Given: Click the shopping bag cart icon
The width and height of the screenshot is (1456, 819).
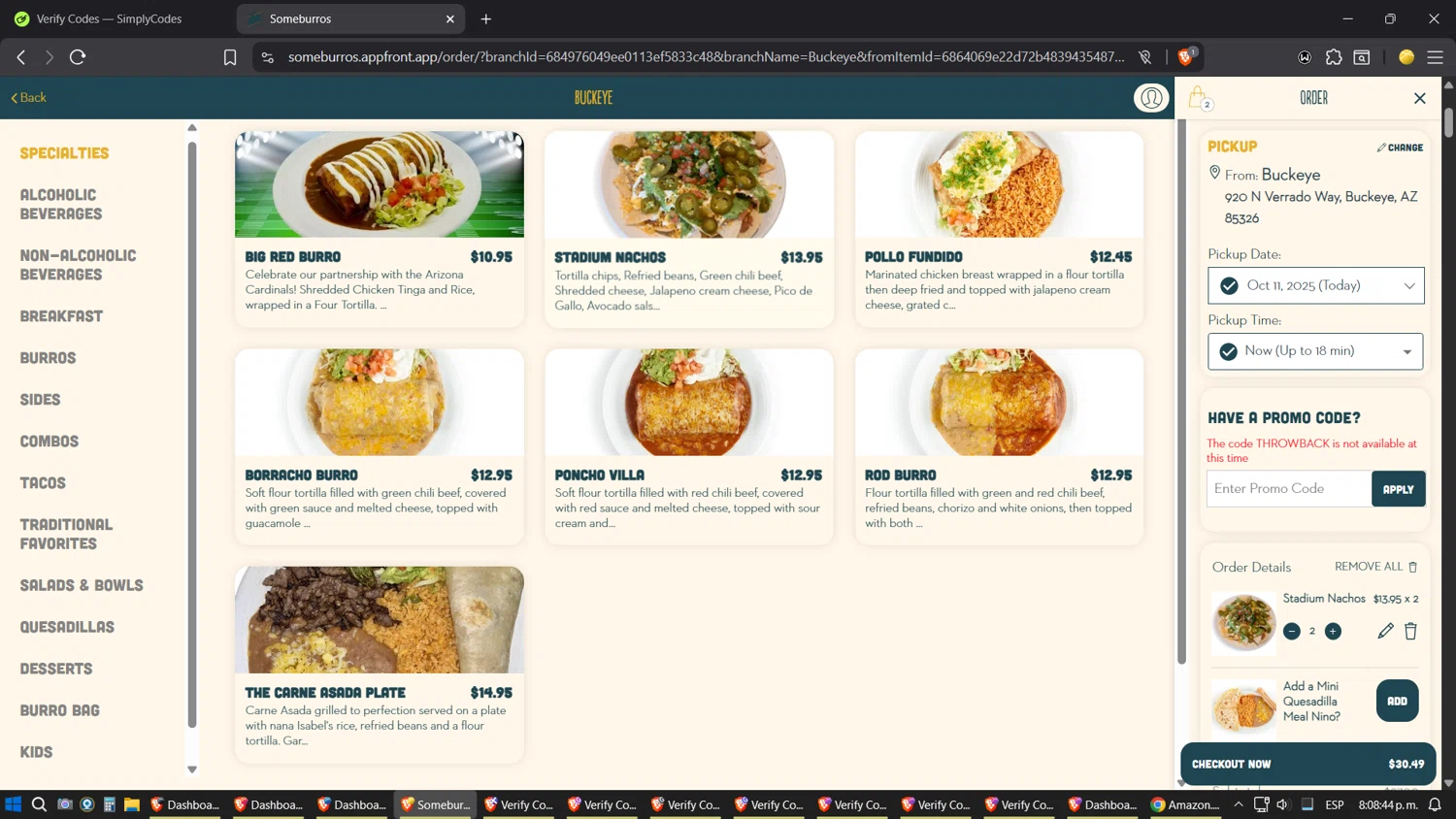Looking at the screenshot, I should click(x=1200, y=98).
